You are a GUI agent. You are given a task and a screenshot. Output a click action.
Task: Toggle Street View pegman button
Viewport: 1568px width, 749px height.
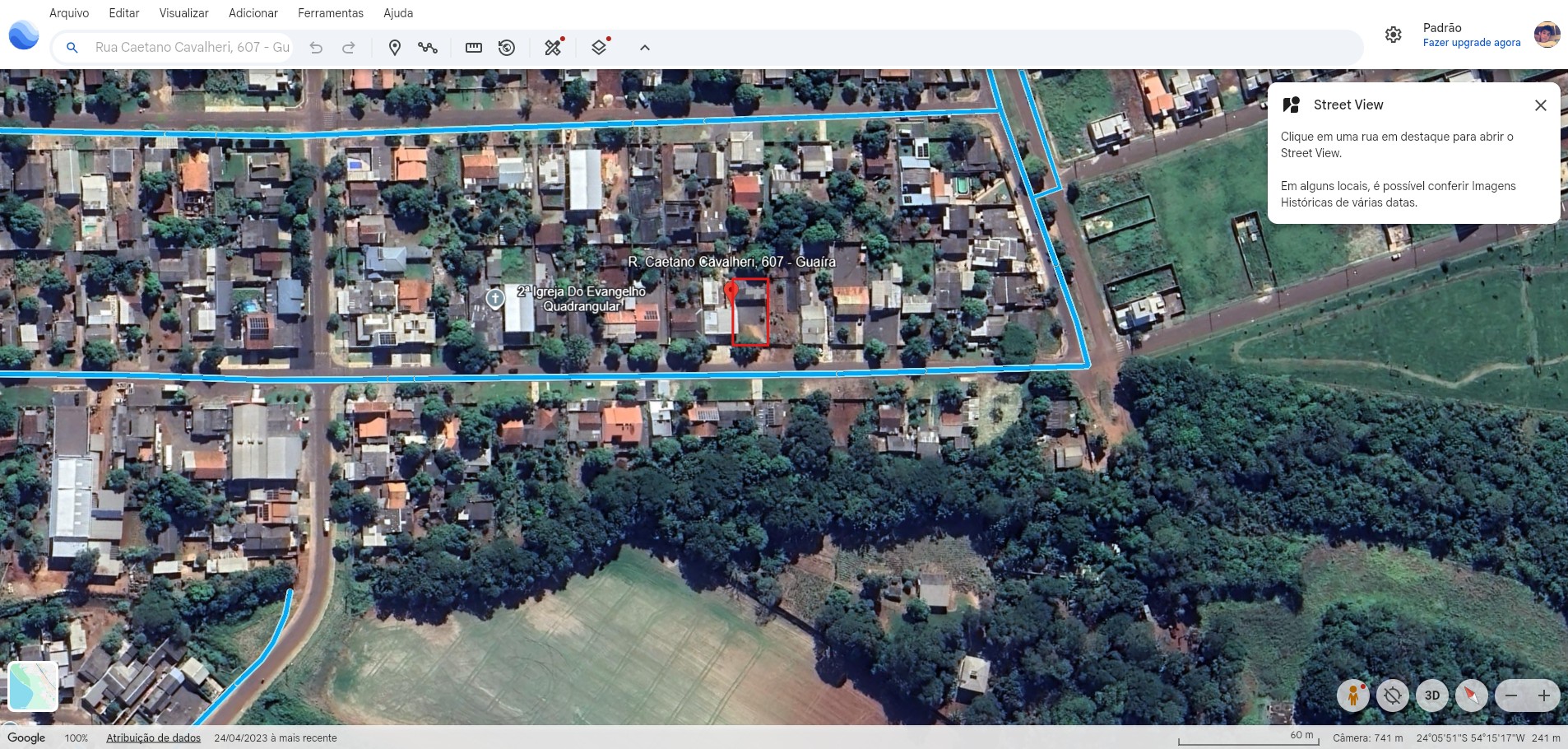(x=1352, y=695)
